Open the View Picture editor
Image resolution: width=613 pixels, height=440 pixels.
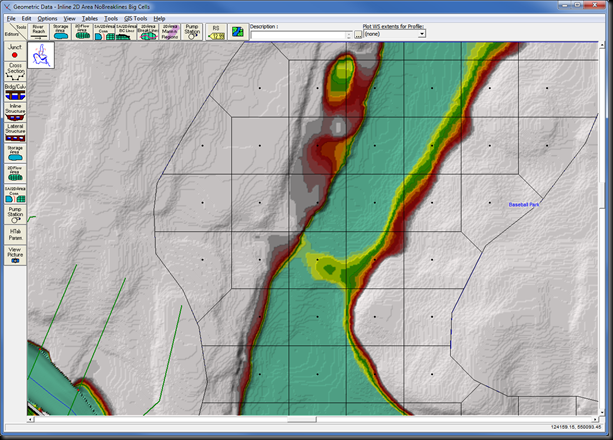point(14,253)
